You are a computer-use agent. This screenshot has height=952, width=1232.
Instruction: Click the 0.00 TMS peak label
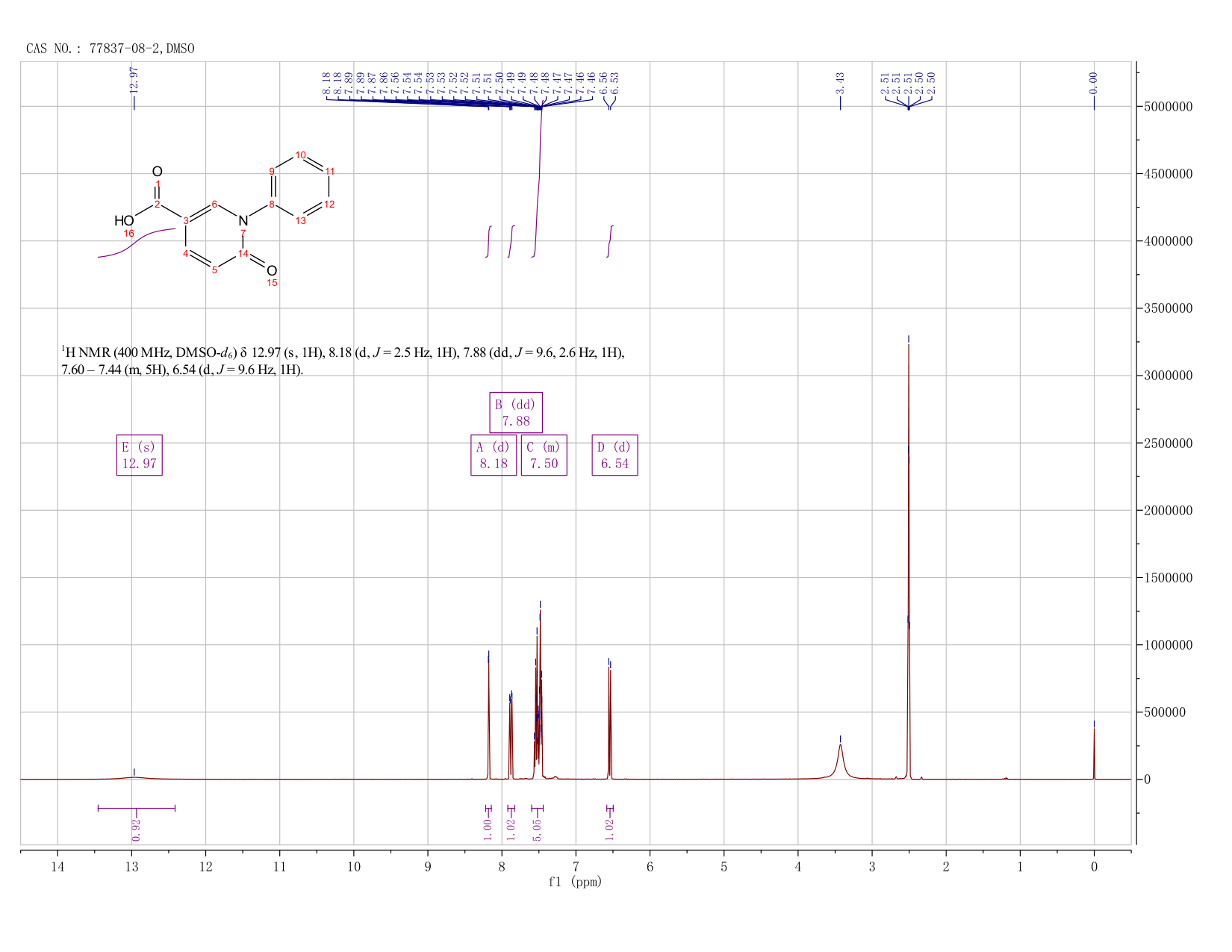pyautogui.click(x=1094, y=82)
